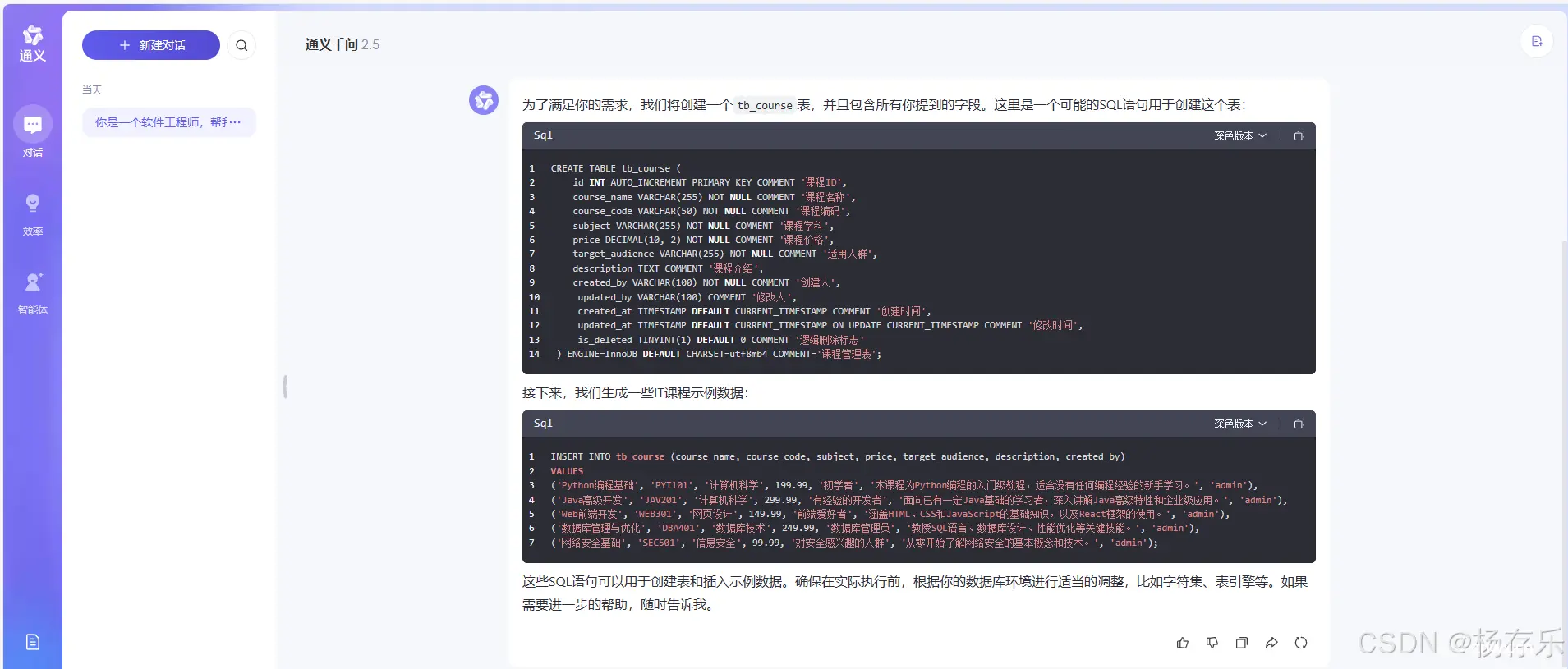Open the conversation 你是一个软件工程师

pyautogui.click(x=169, y=122)
